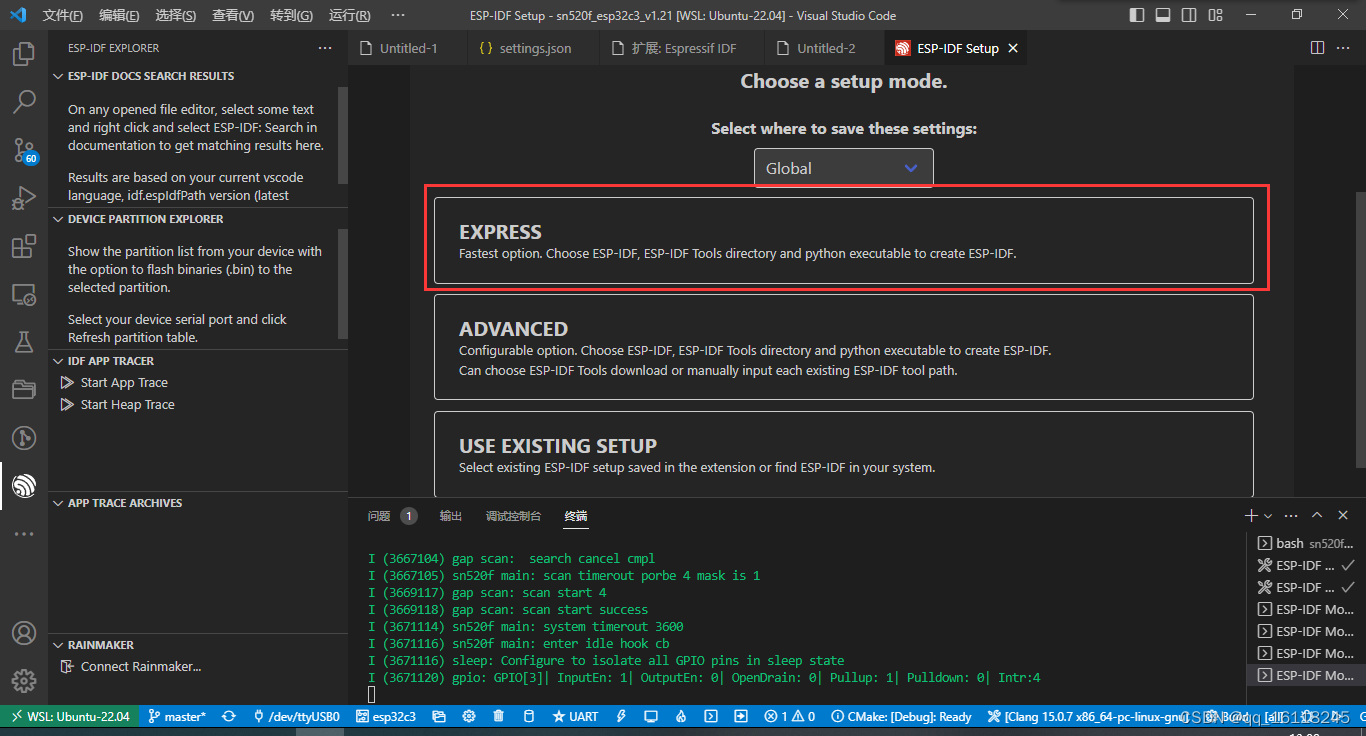The width and height of the screenshot is (1366, 736).
Task: Select the esp32c3 target in the status bar
Action: 386,717
